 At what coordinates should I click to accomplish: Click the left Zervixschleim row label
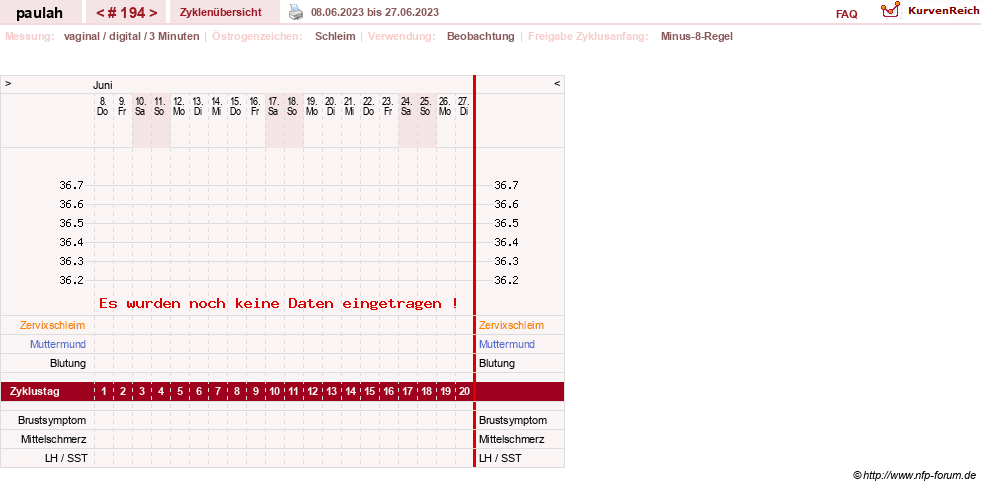(53, 326)
